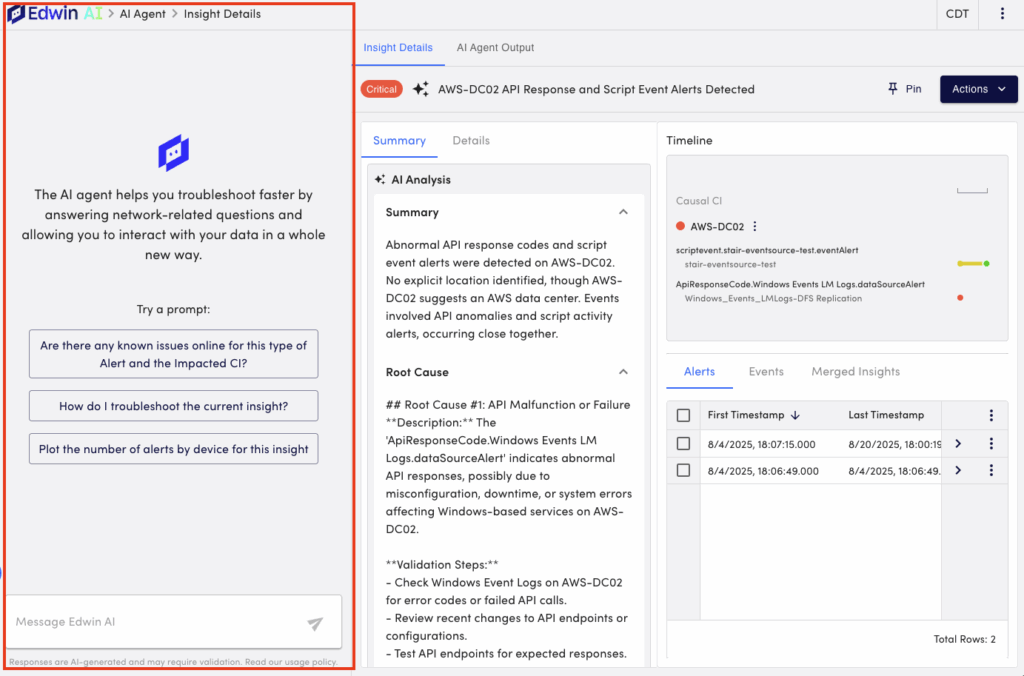Open the Events tab
1024x676 pixels.
click(x=766, y=372)
